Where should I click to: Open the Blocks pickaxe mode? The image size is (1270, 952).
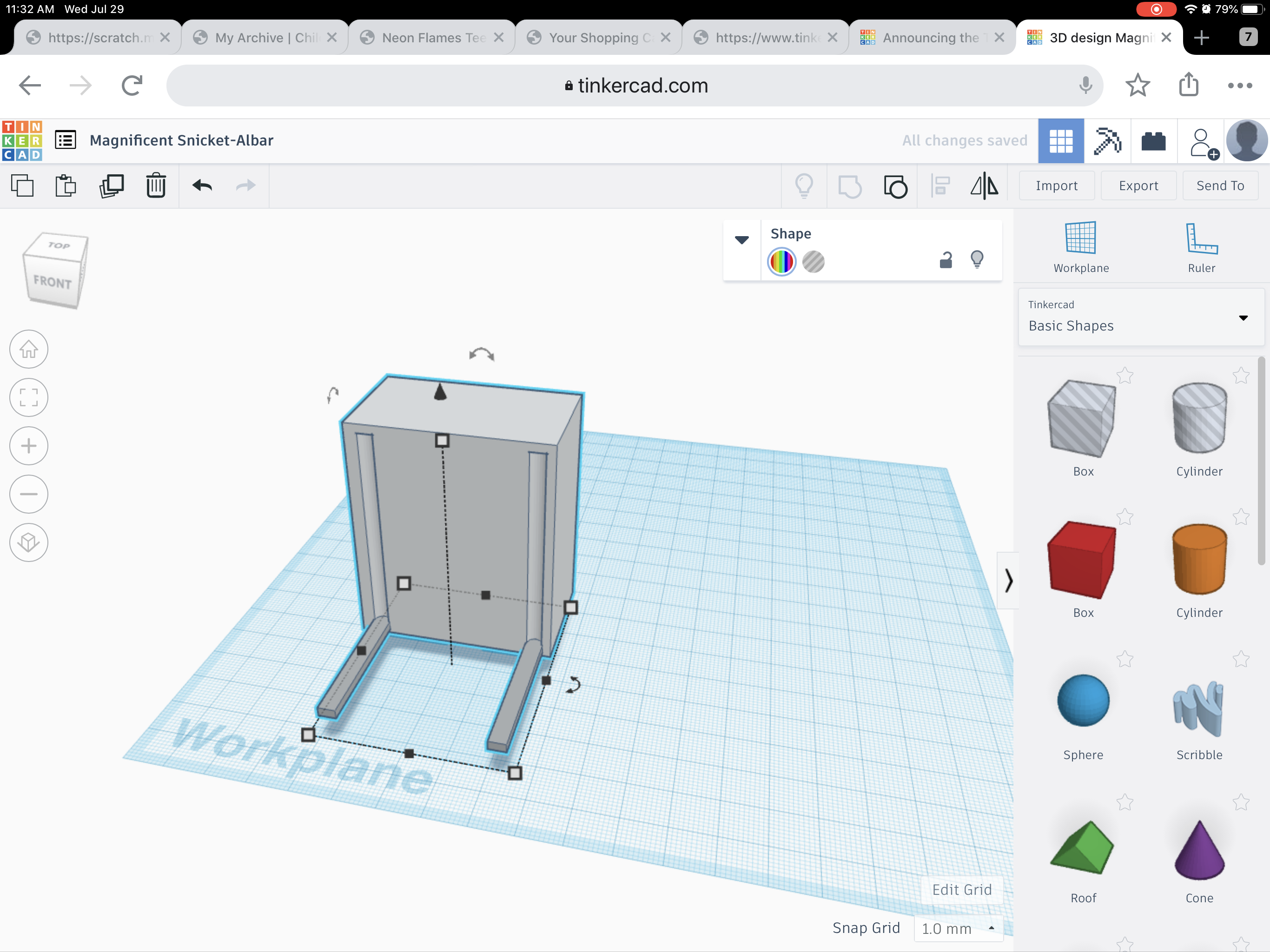point(1107,141)
